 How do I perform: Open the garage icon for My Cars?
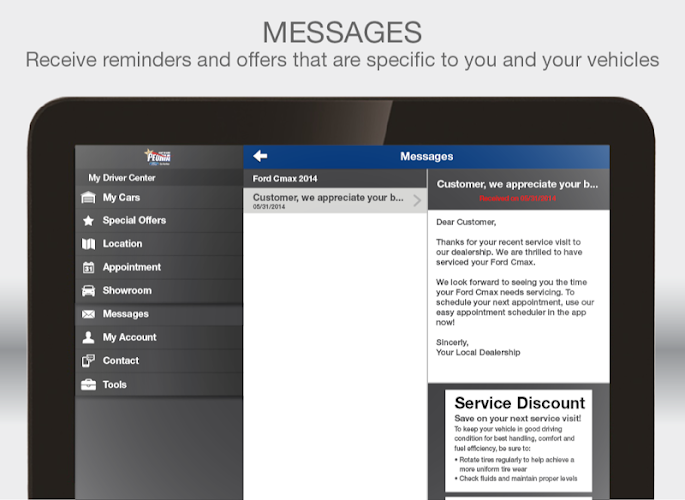point(88,197)
